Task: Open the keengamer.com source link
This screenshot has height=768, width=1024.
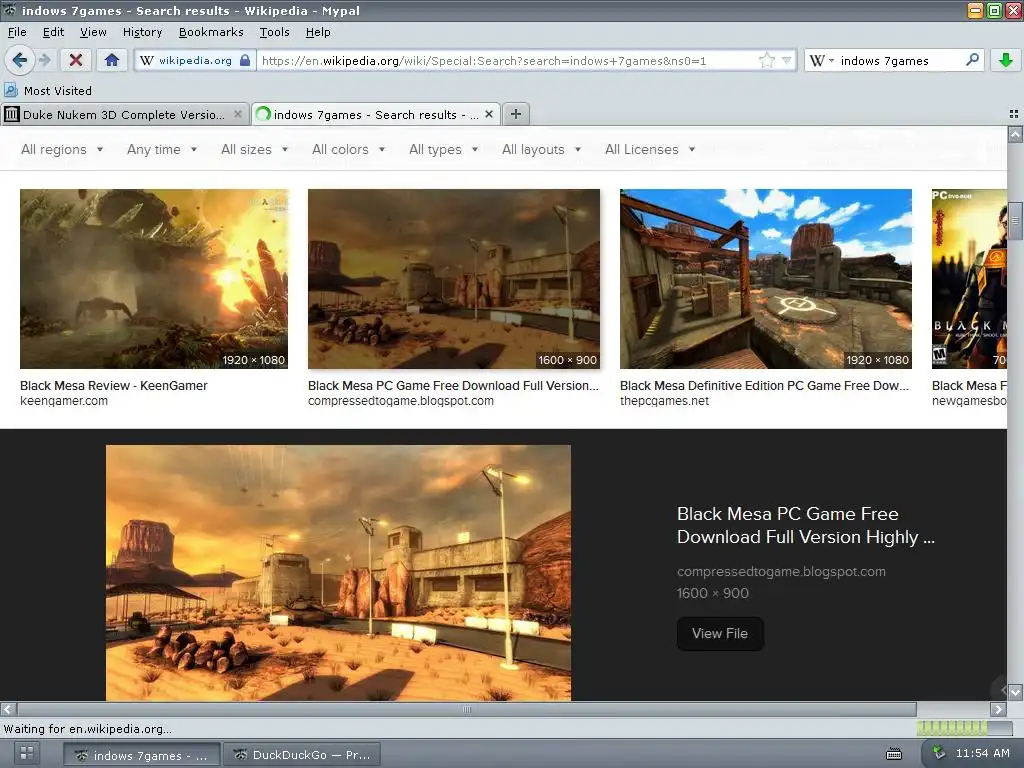Action: [x=64, y=401]
